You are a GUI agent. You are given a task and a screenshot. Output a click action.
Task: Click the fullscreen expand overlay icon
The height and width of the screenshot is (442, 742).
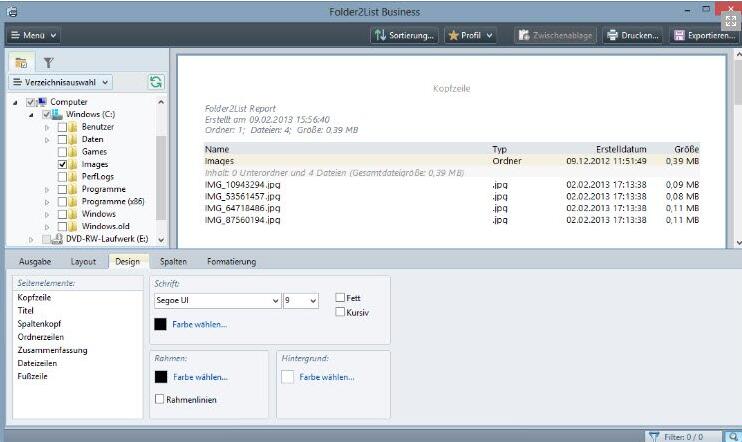pos(731,21)
